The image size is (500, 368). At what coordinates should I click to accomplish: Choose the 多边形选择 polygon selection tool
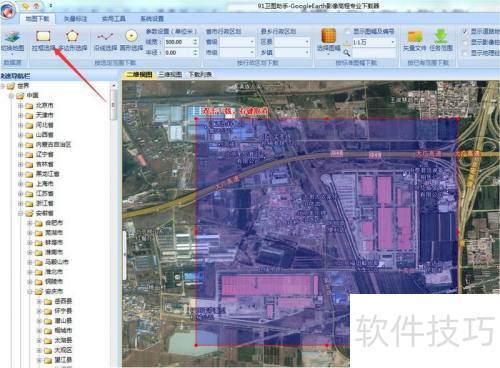point(73,41)
